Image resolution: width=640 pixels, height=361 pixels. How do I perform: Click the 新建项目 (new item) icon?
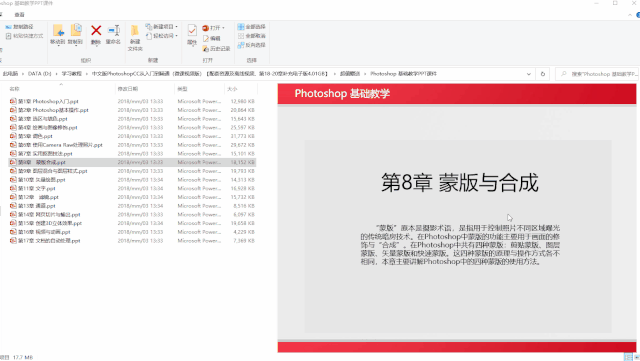tap(149, 27)
